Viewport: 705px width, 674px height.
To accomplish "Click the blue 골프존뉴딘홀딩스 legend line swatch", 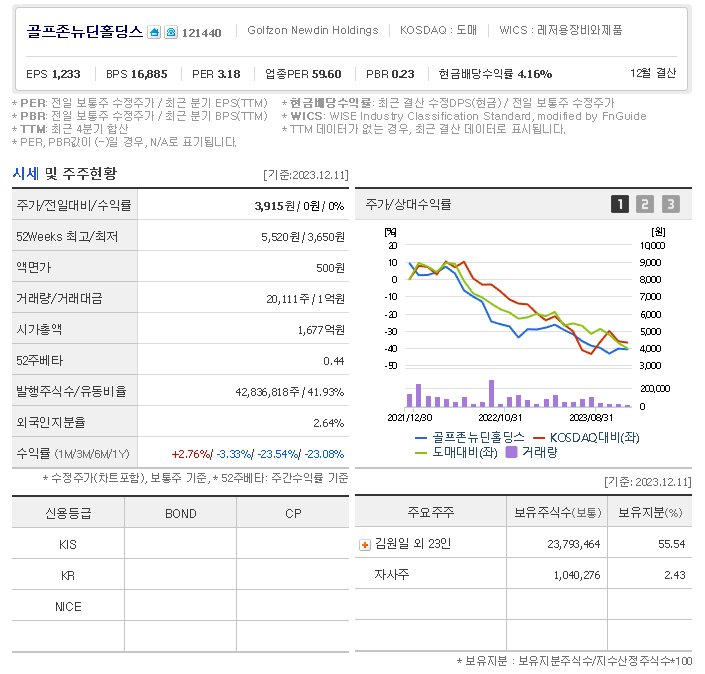I will click(421, 437).
